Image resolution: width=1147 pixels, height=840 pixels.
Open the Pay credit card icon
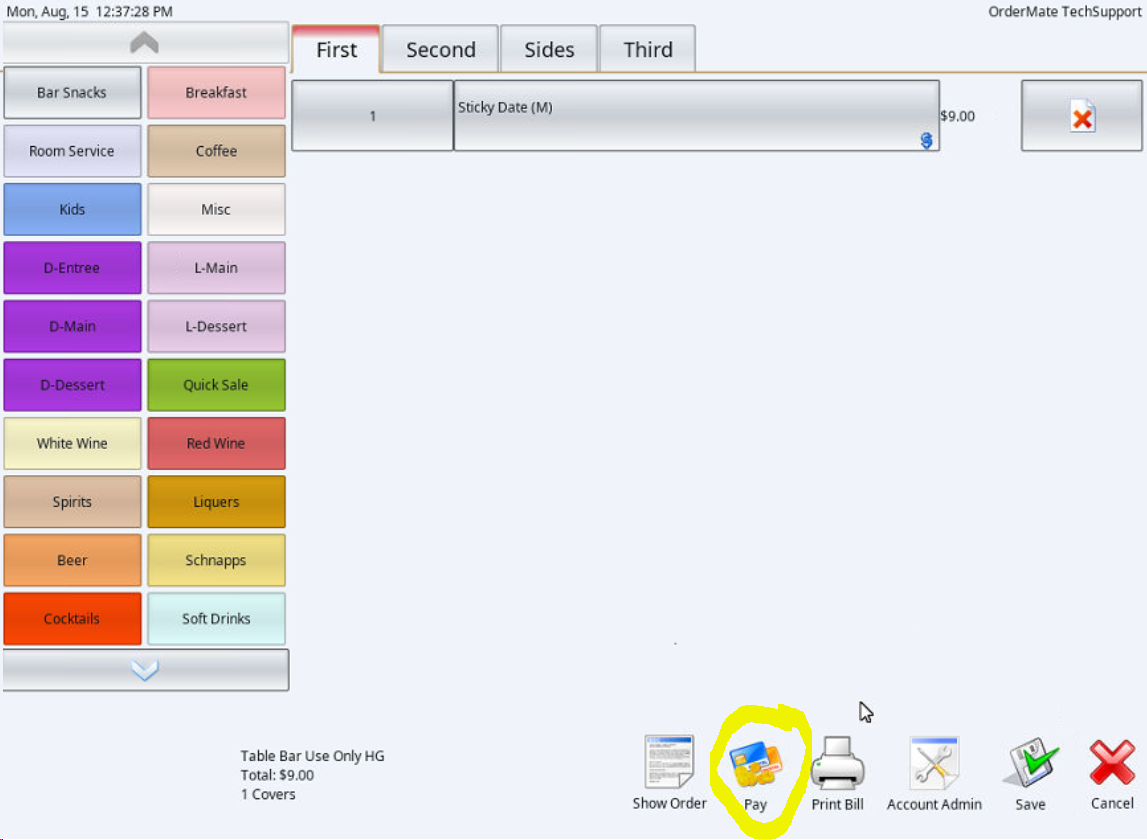tap(756, 765)
